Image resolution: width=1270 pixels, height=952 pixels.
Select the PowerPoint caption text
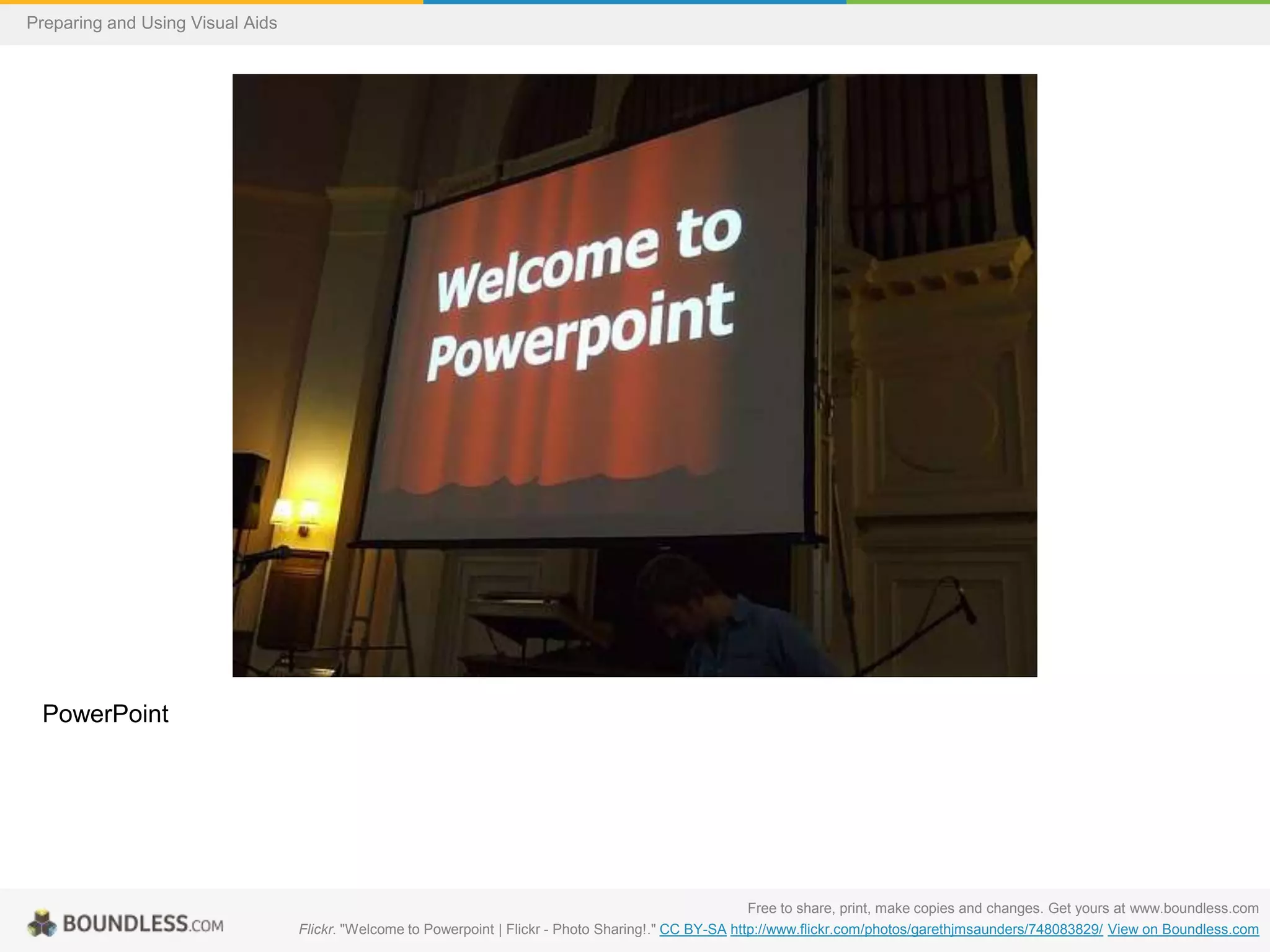click(105, 714)
